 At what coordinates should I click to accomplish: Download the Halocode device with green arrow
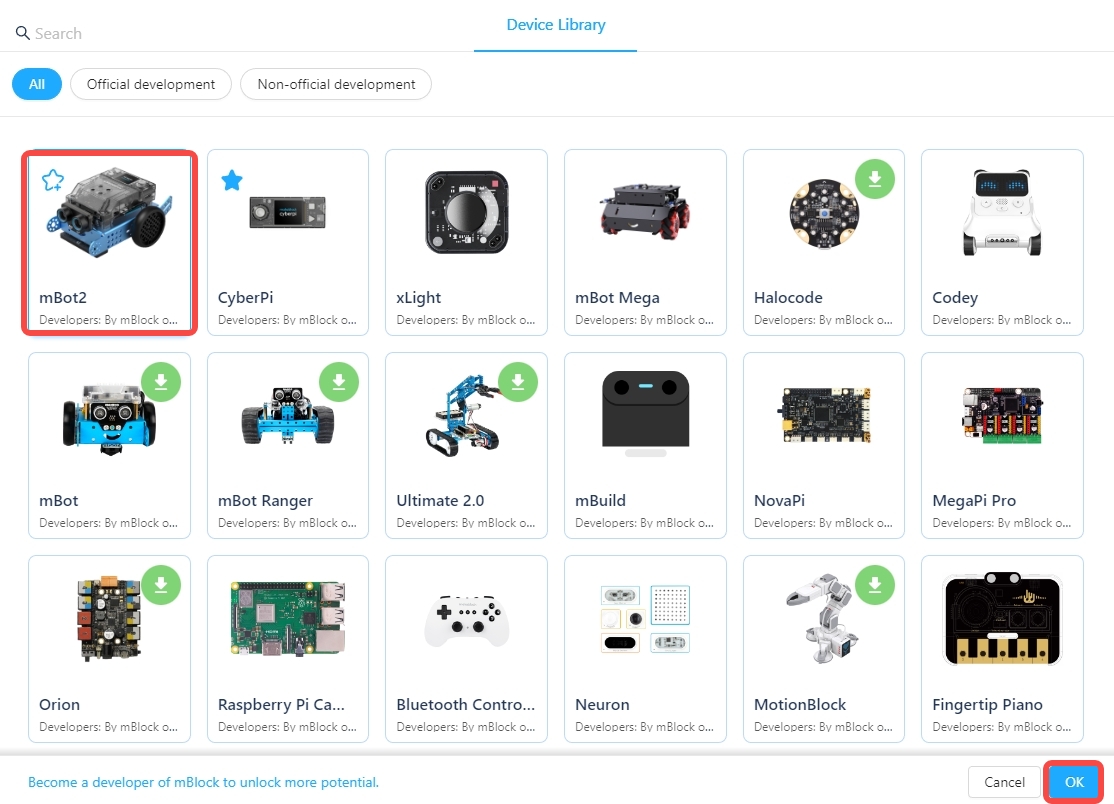[875, 179]
